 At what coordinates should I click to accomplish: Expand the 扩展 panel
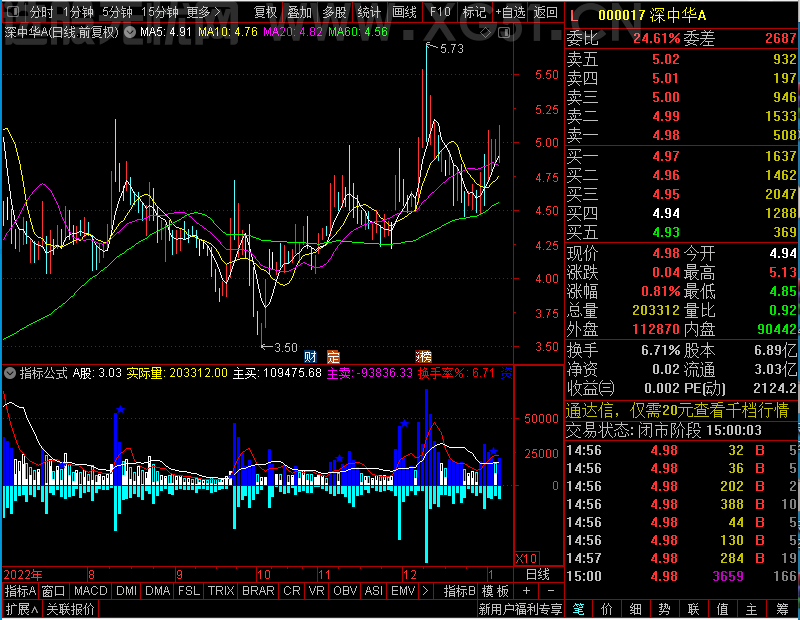(x=21, y=609)
